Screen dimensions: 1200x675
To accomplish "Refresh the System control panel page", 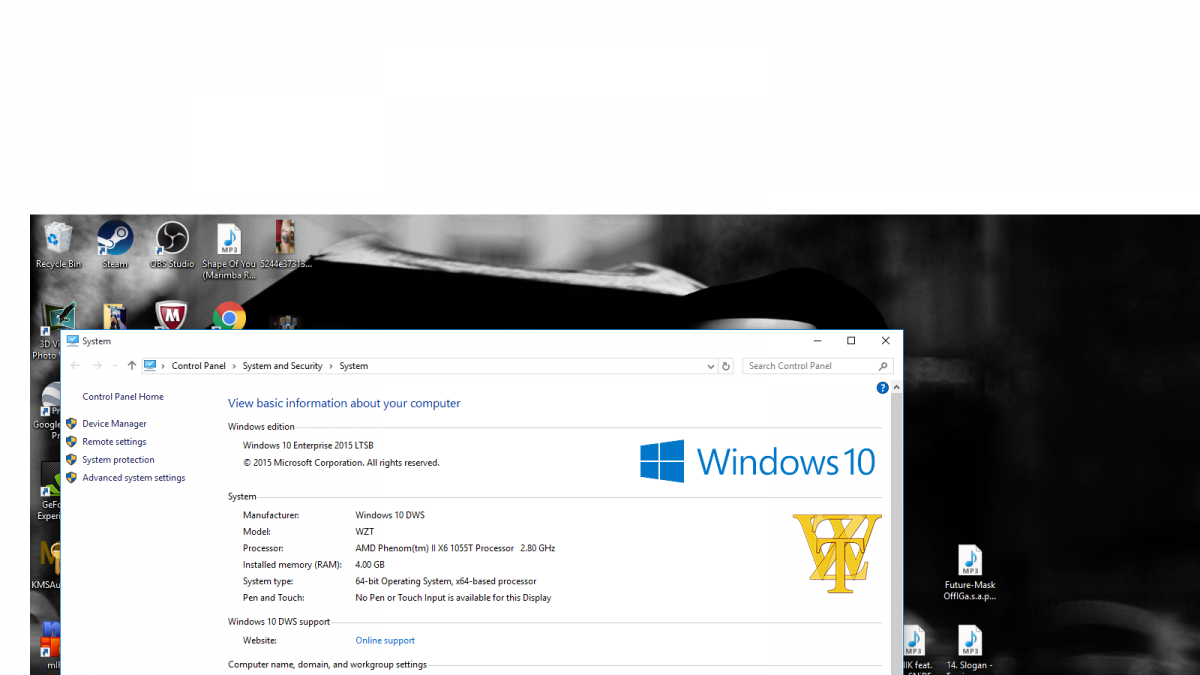I will tap(726, 366).
